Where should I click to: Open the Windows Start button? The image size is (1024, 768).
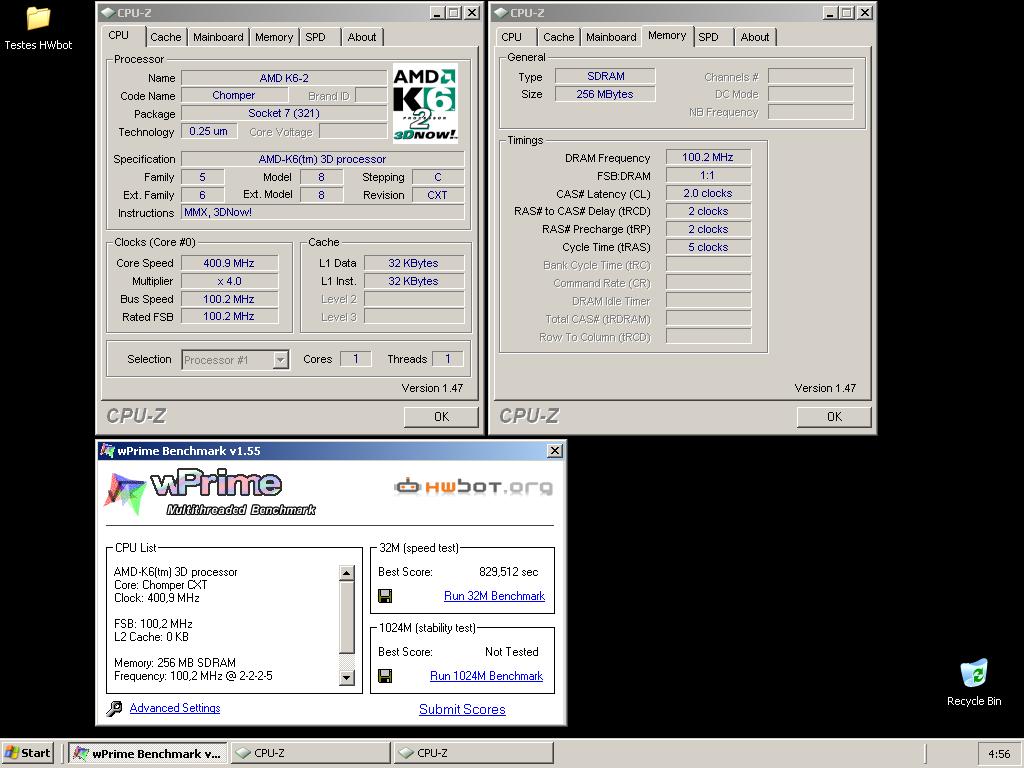click(27, 753)
